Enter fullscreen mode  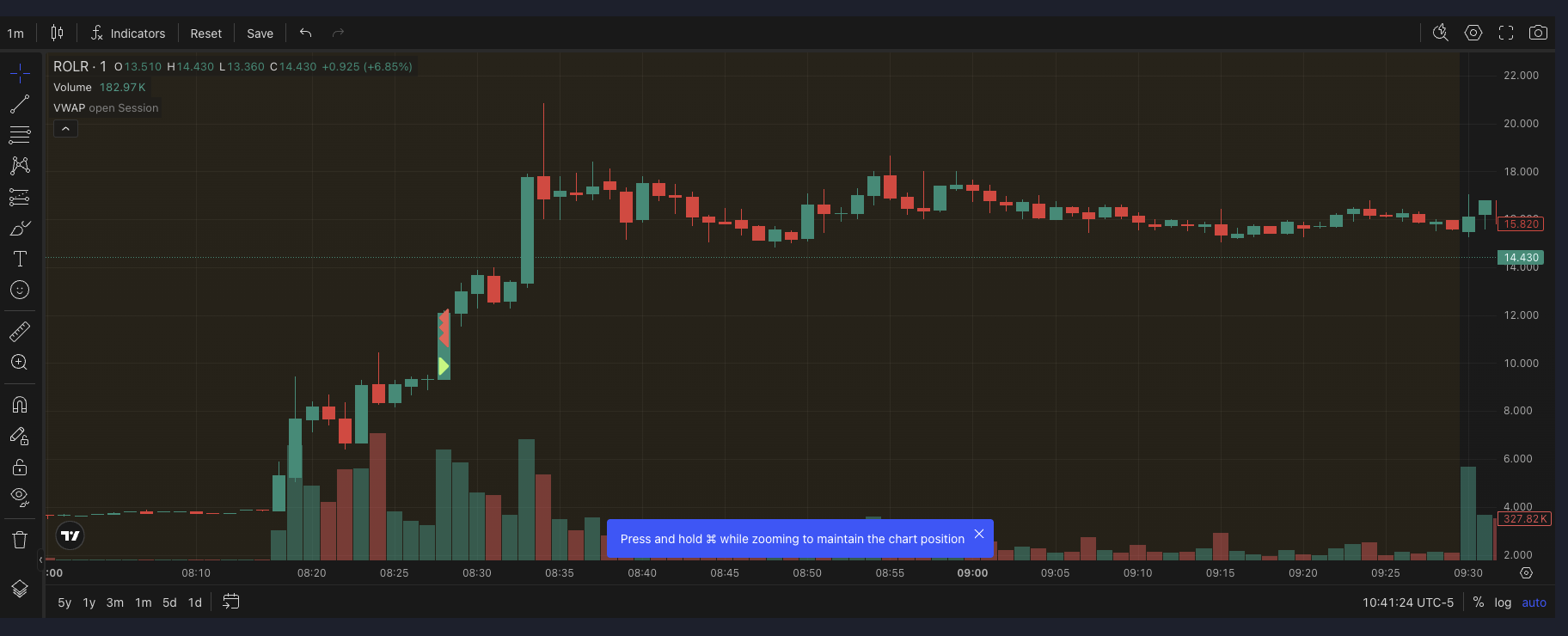click(1505, 33)
